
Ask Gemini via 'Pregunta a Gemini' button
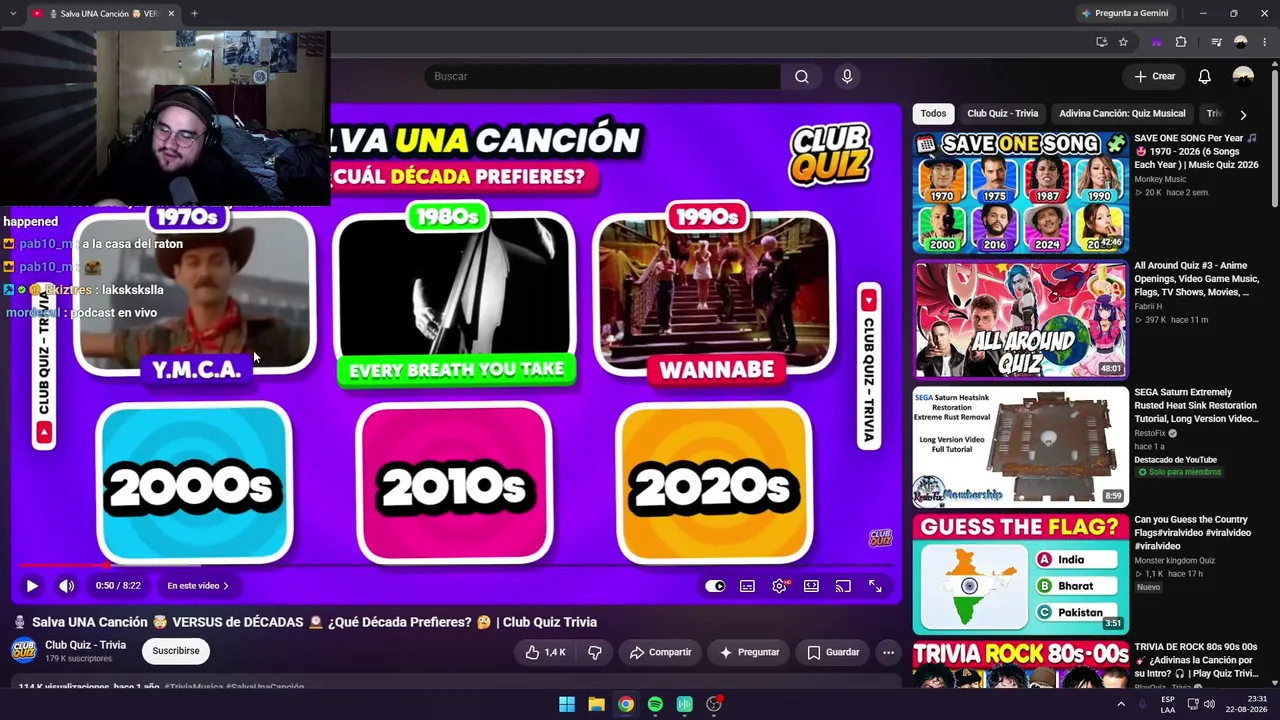1124,13
